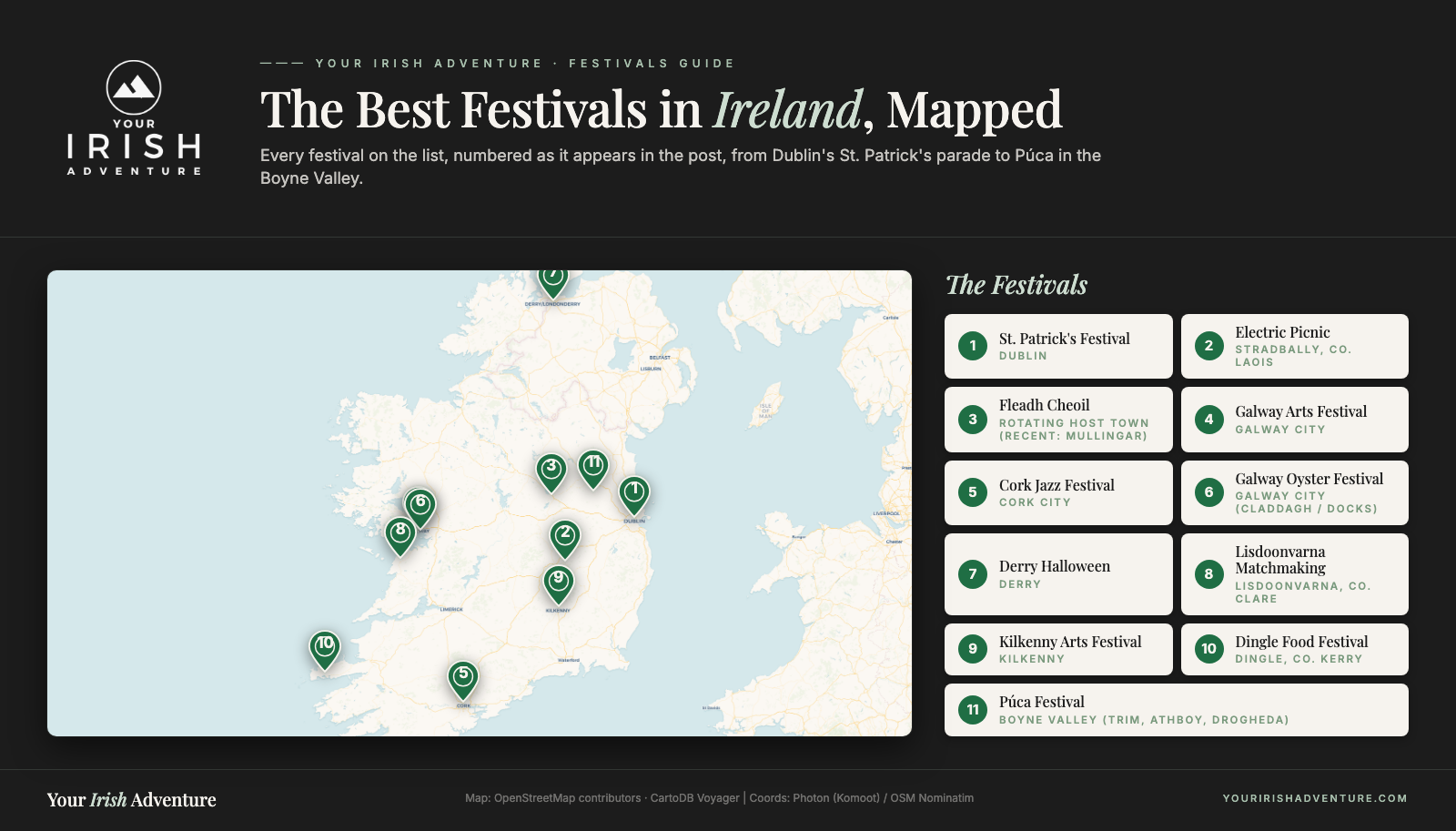Open the St. Patrick's Festival card title

click(x=1064, y=339)
